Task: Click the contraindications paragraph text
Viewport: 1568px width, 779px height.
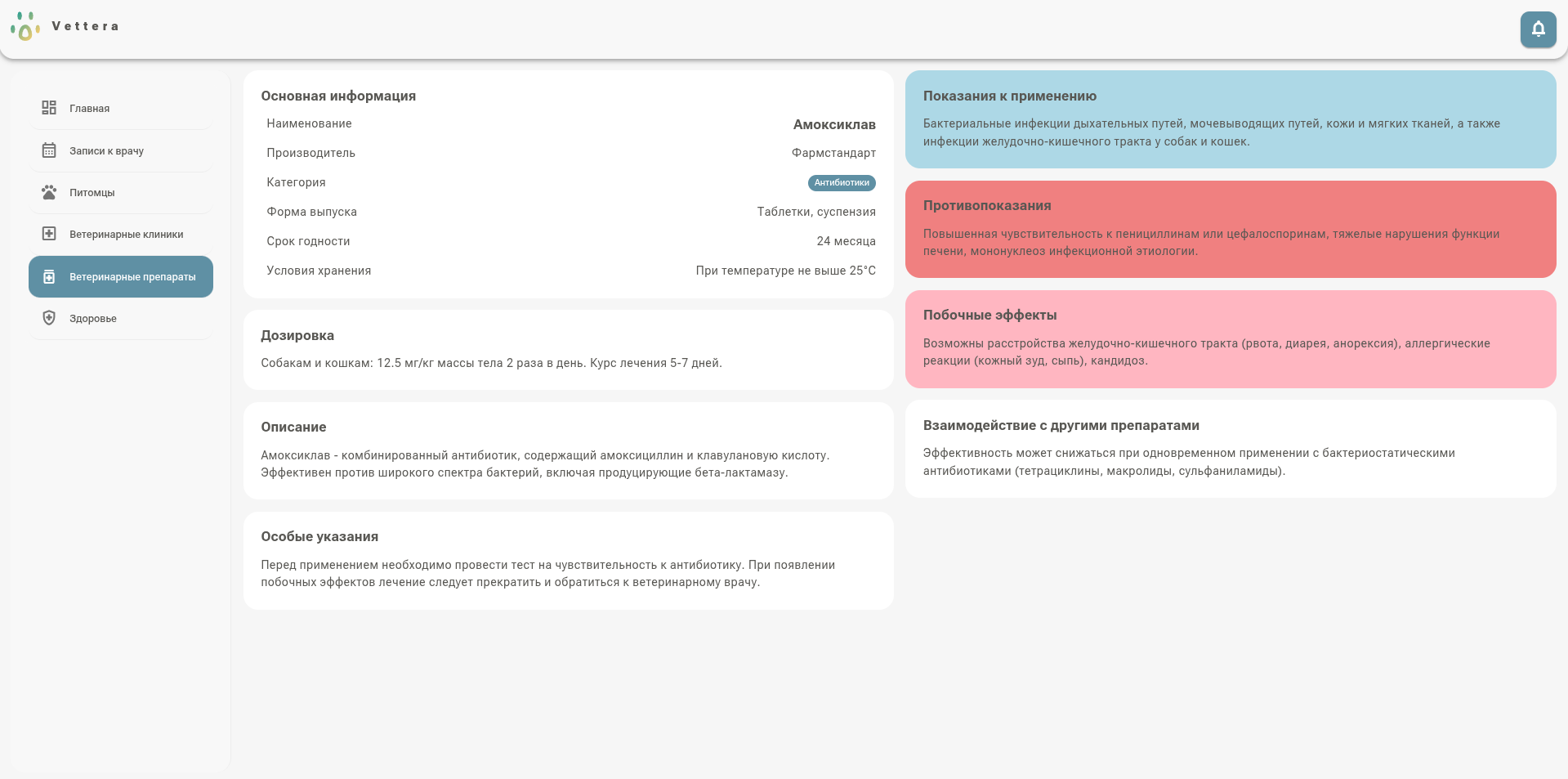Action: [1211, 242]
